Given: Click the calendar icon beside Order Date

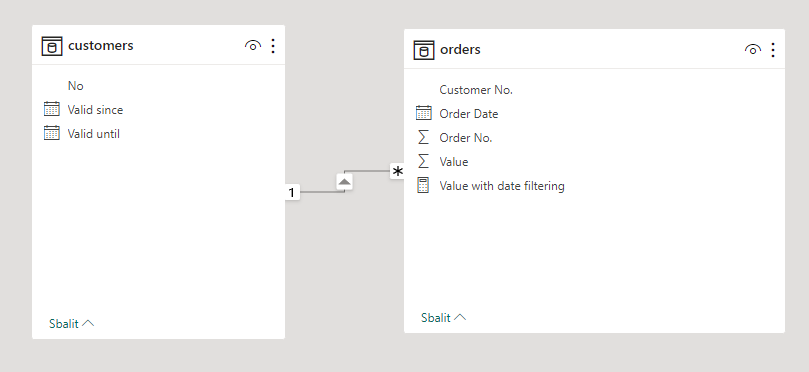Looking at the screenshot, I should pyautogui.click(x=424, y=113).
